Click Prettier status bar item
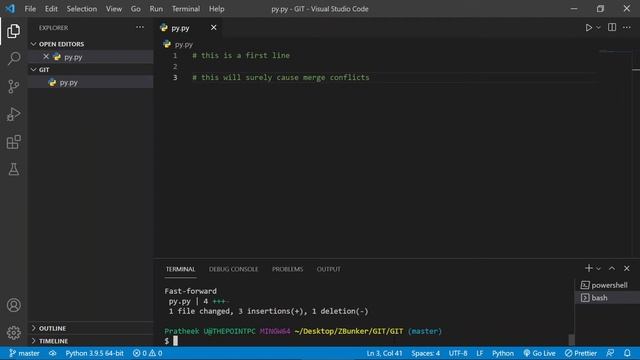640x360 pixels. [581, 353]
